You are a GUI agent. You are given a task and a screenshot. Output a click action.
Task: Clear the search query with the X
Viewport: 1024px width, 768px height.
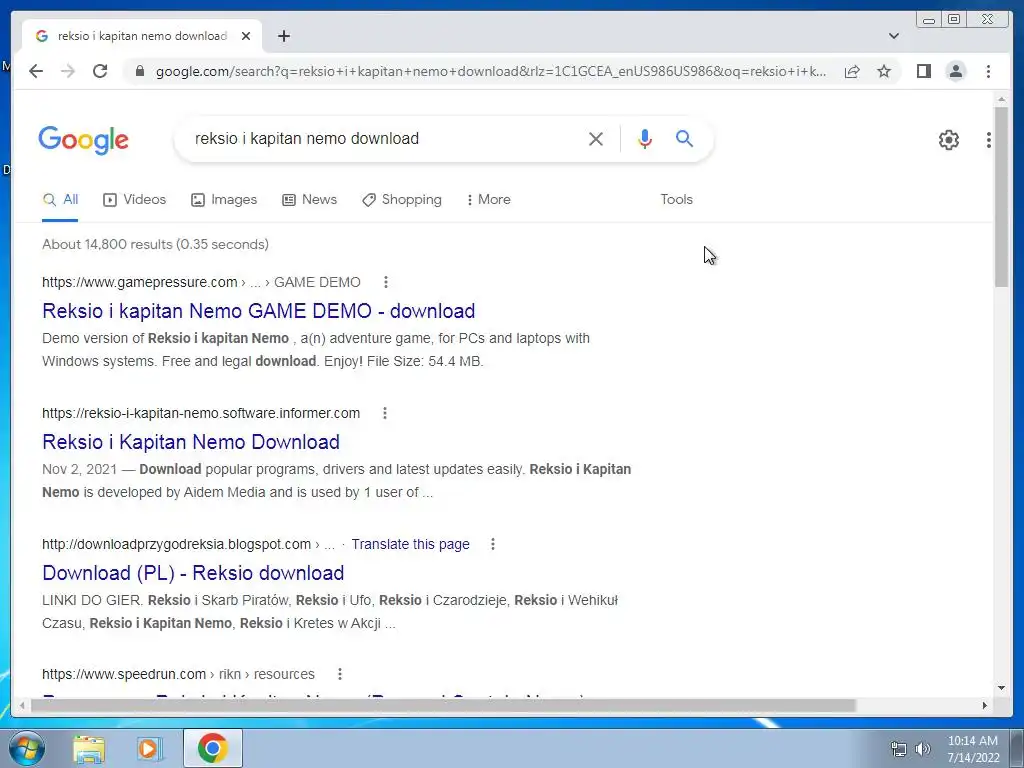596,138
